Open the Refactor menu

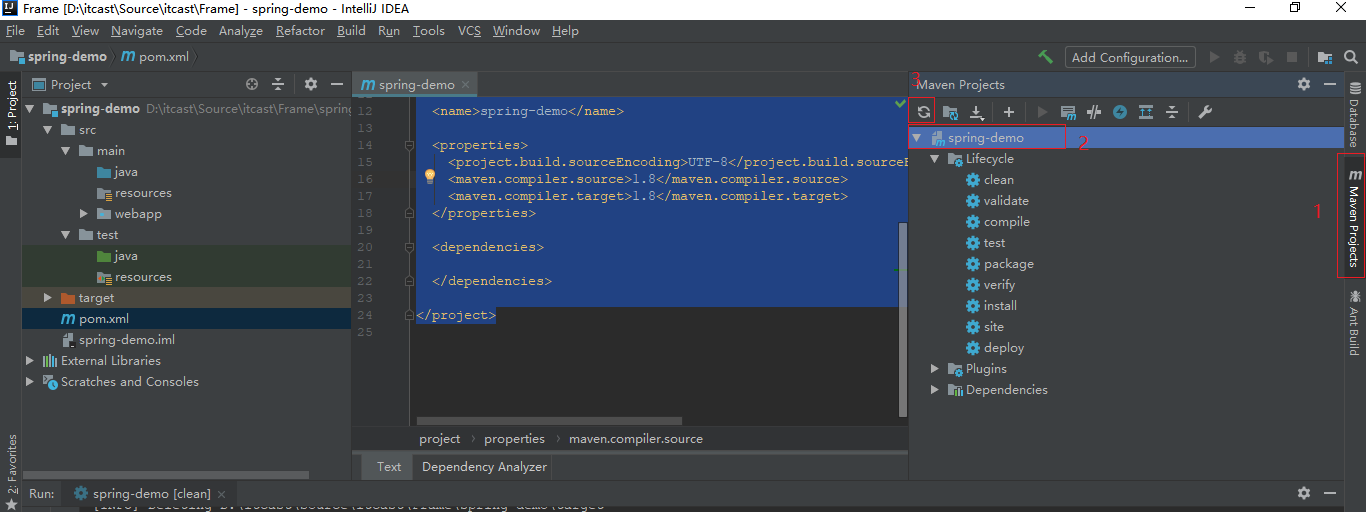click(300, 31)
